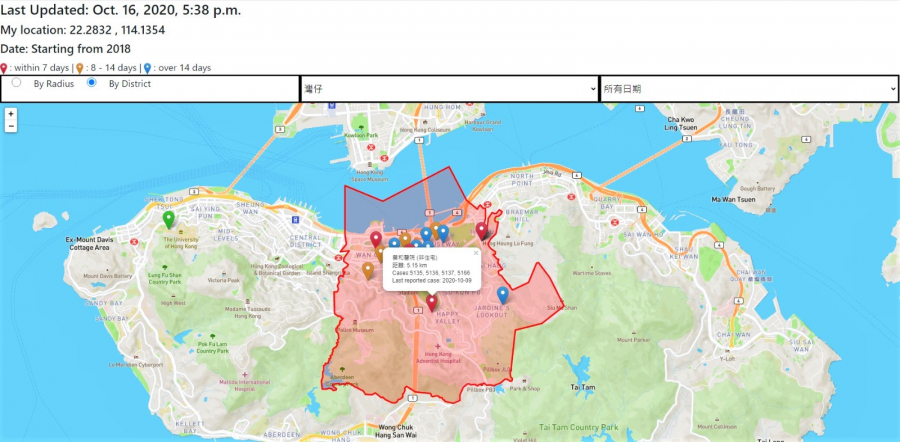Click the orange 8 - 14 days legend pin
Screen dimensions: 900x442
(x=80, y=68)
